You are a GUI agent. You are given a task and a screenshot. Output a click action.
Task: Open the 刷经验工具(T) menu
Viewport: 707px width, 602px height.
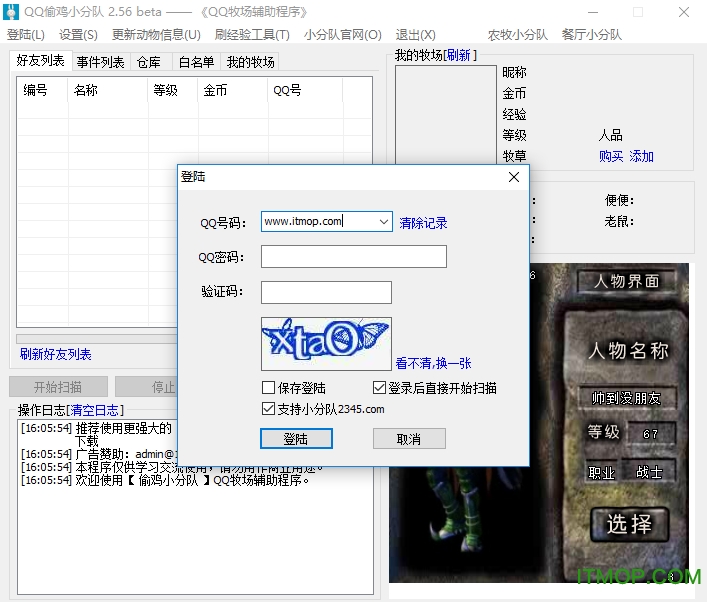coord(252,35)
